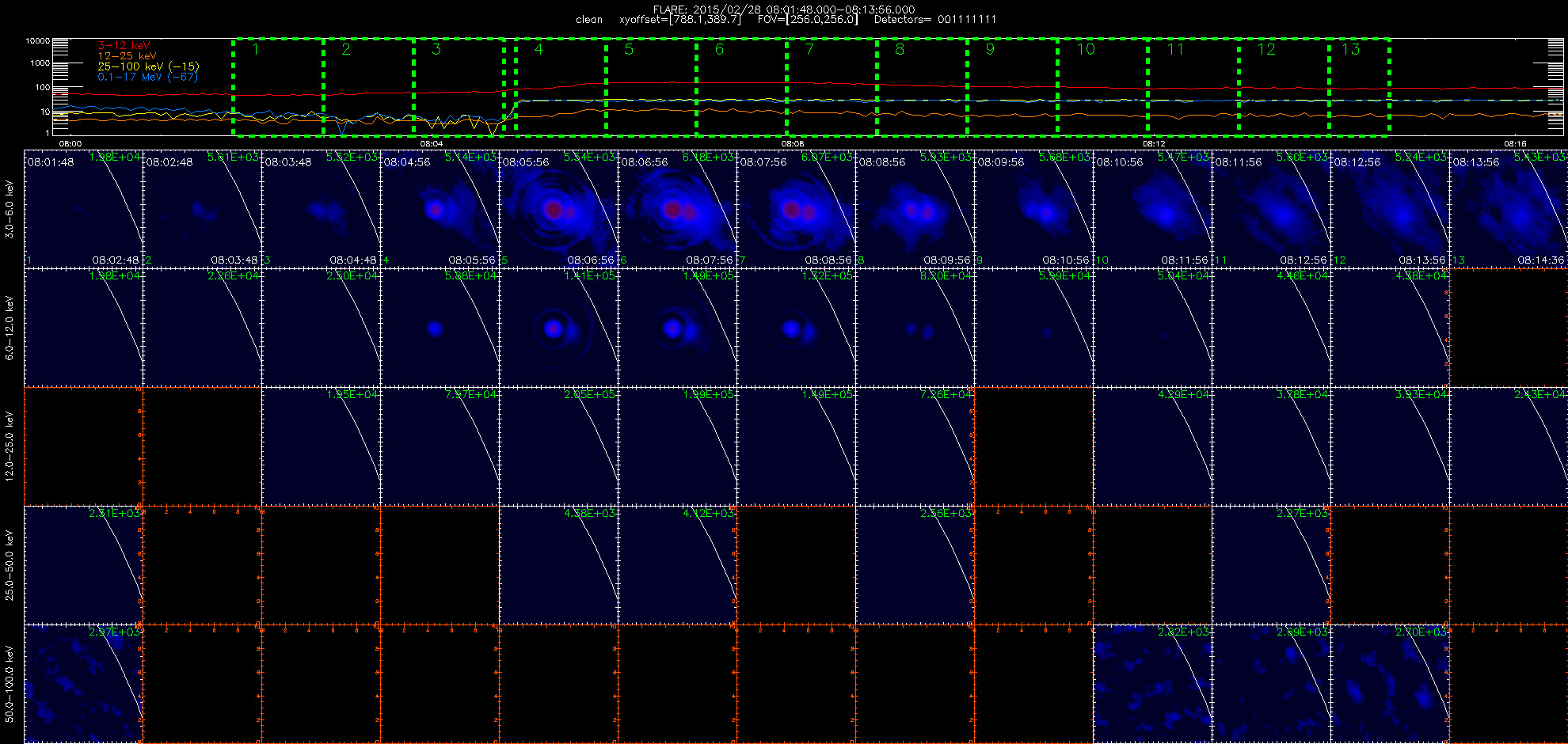Select the 3.0-6.0 keV image starting 08:13:56
The width and height of the screenshot is (1568, 744).
[x=1509, y=209]
